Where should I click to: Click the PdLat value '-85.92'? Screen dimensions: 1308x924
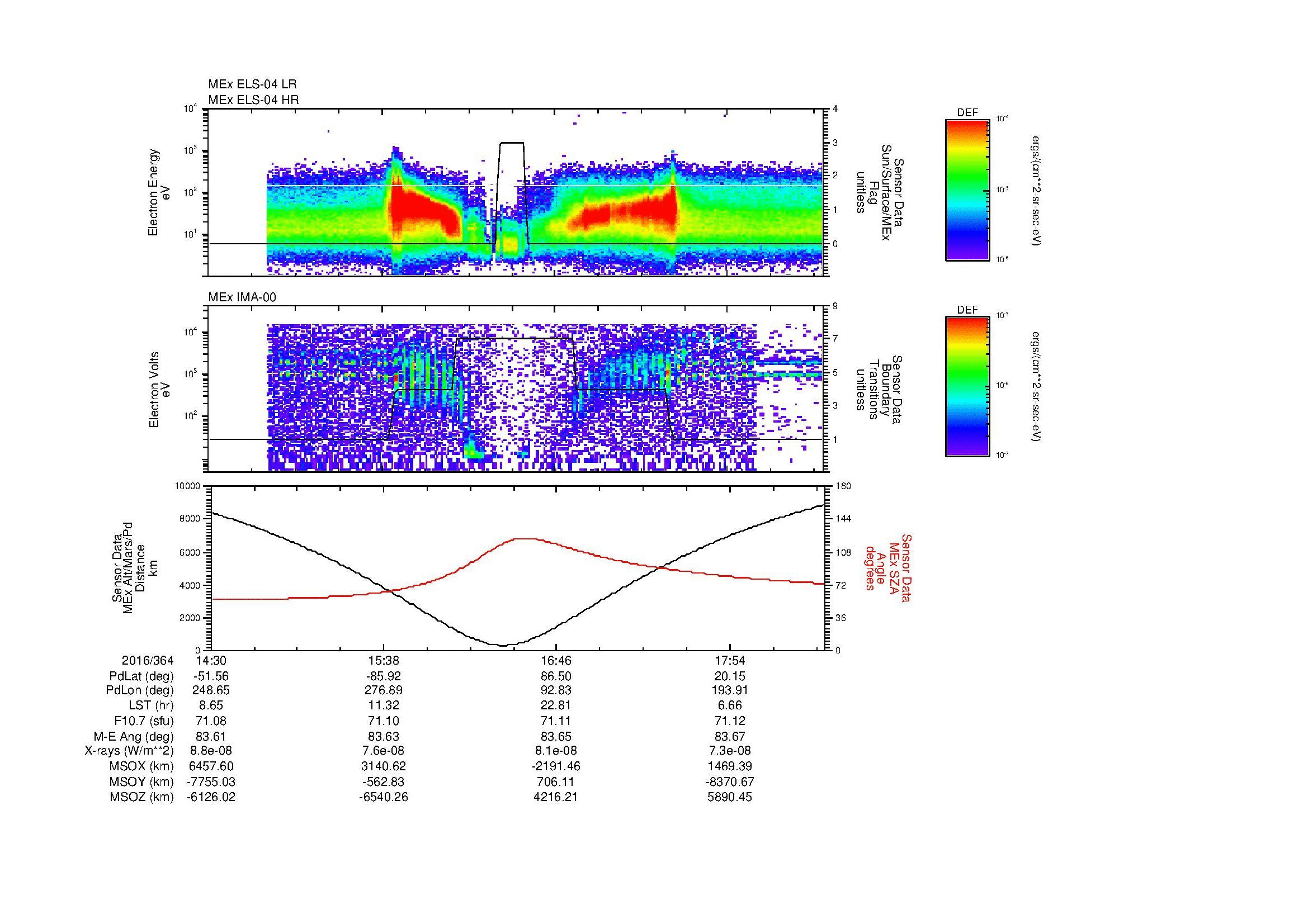pyautogui.click(x=384, y=676)
